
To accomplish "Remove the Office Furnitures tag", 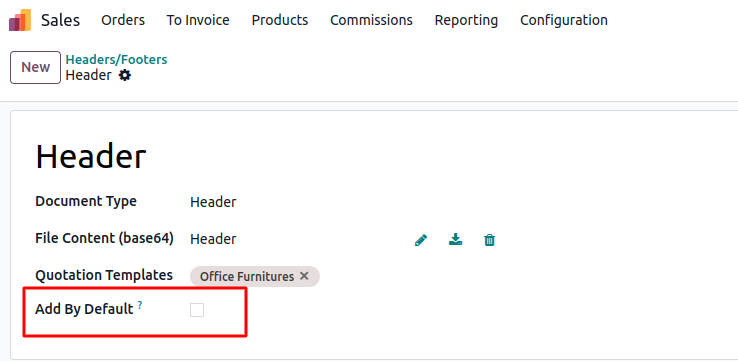I will pos(305,276).
